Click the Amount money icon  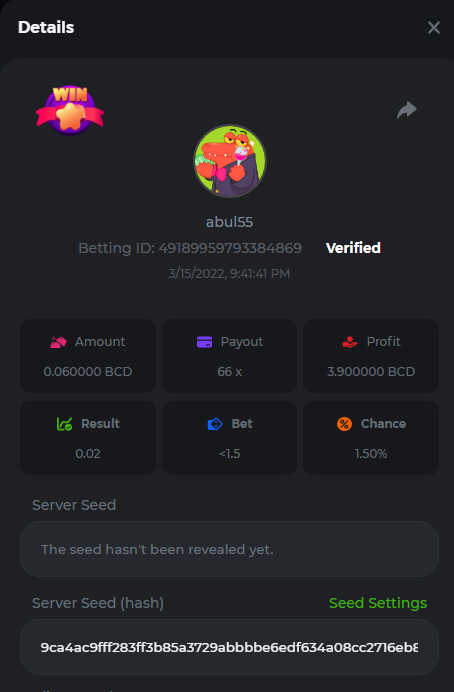(x=58, y=342)
